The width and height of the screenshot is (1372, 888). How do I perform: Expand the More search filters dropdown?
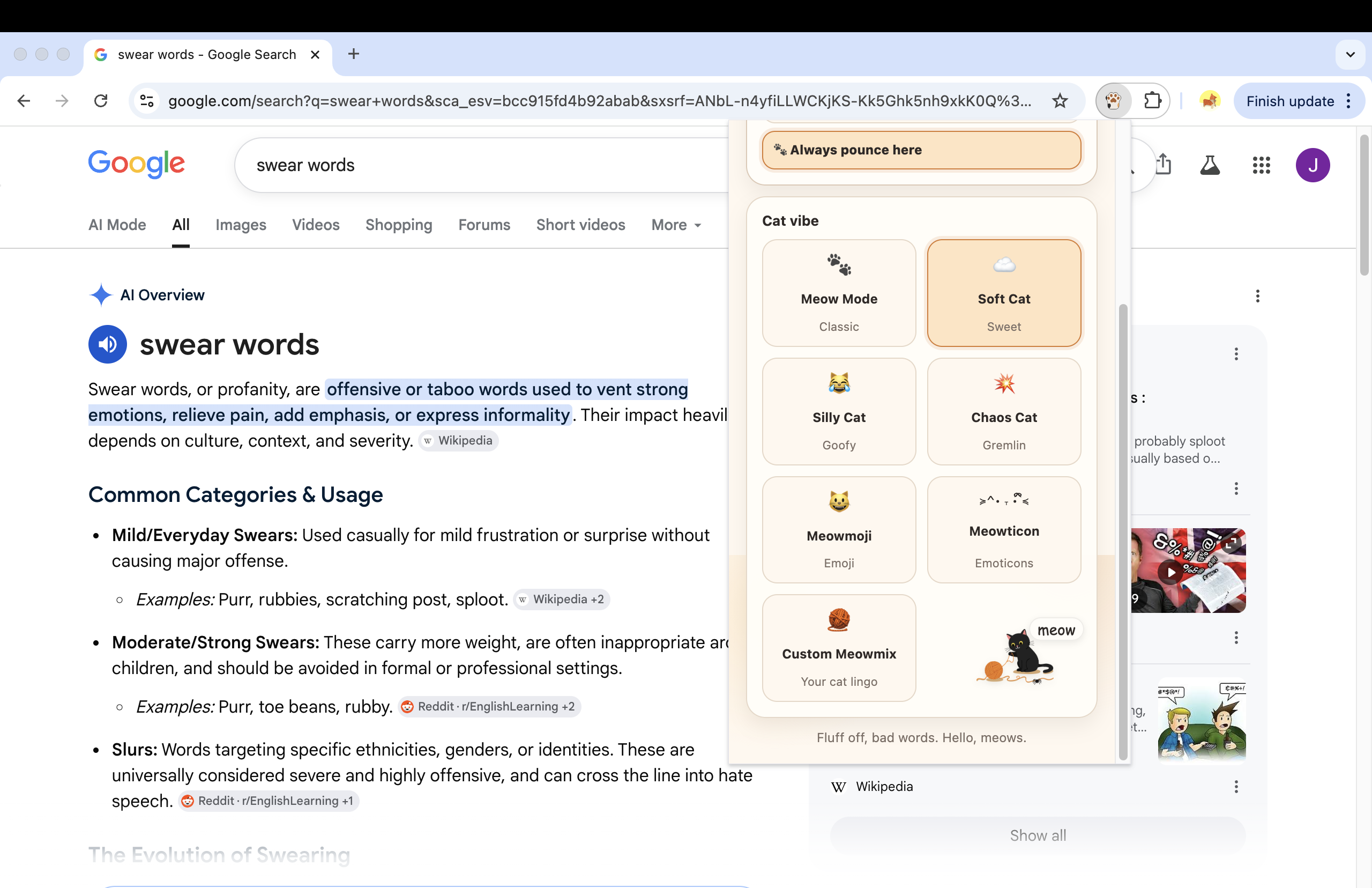coord(676,225)
